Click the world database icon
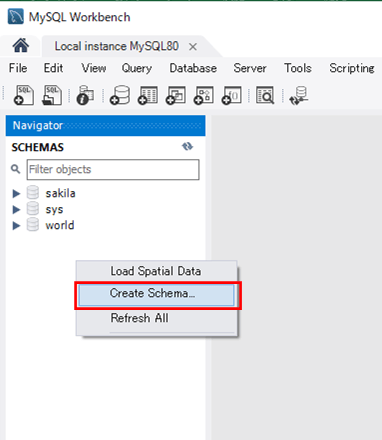Screen dimensions: 382x440 pos(33,225)
